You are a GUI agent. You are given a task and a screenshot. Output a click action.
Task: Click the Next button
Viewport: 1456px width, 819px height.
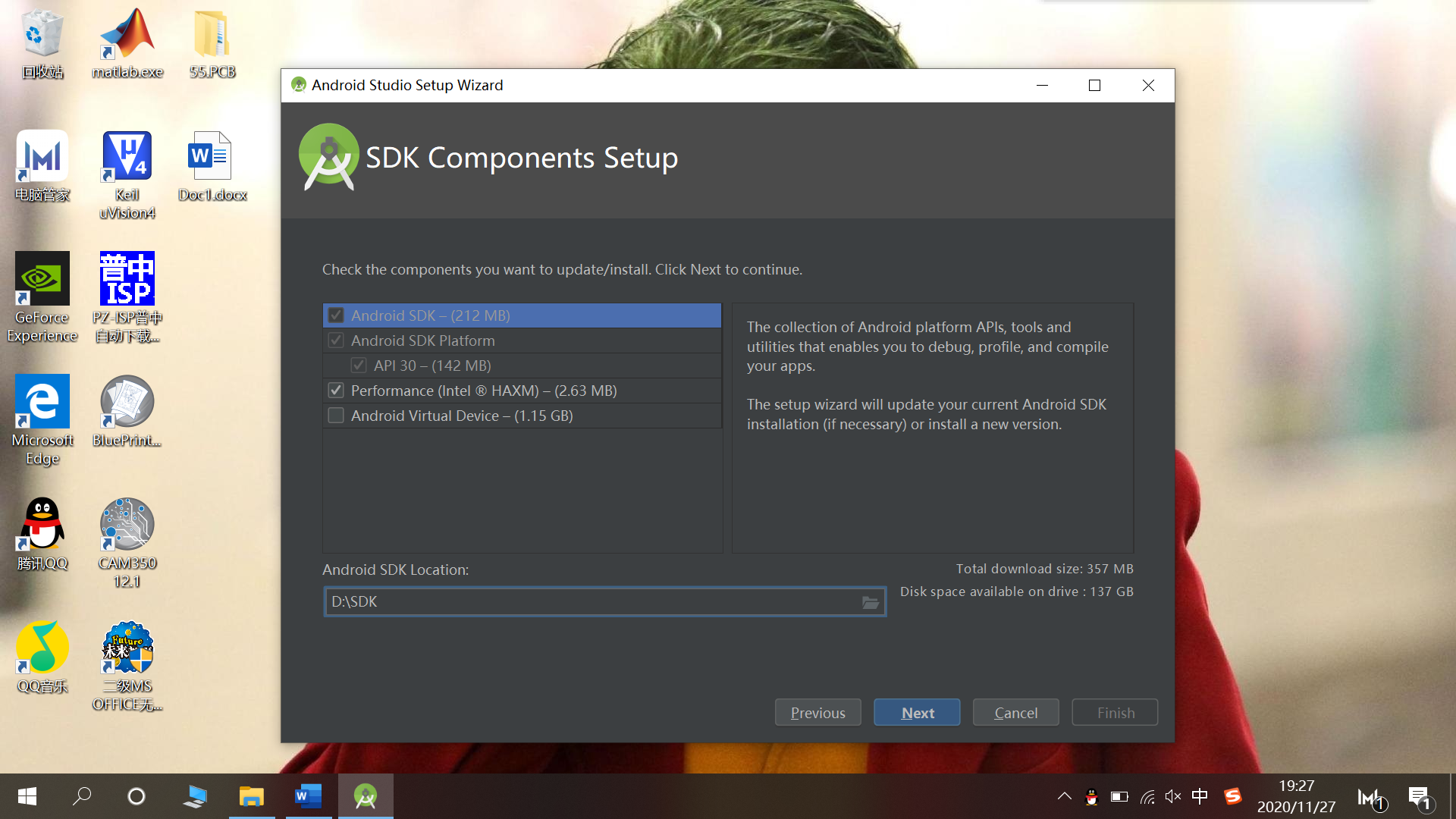[917, 712]
